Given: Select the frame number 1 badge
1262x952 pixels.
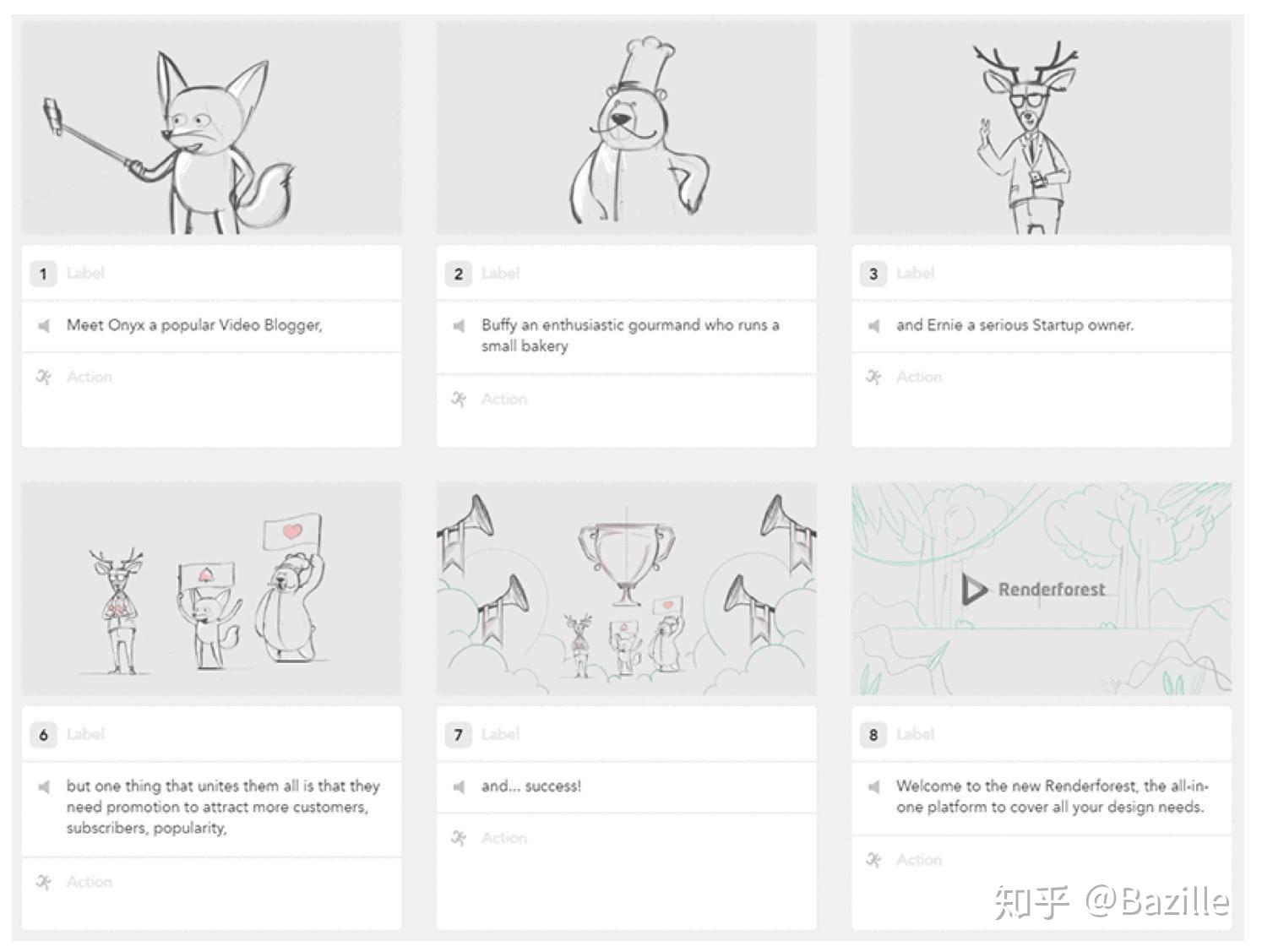Looking at the screenshot, I should coord(43,273).
